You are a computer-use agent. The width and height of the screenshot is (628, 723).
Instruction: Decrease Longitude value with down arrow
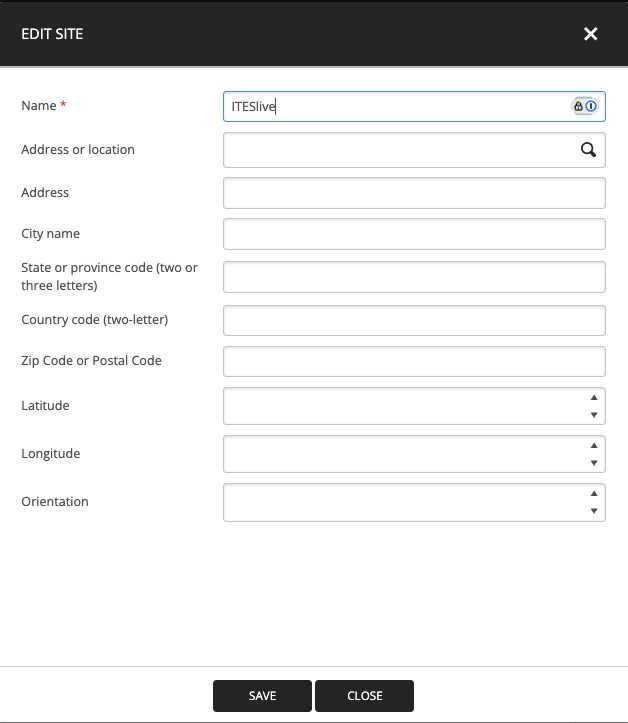[x=594, y=463]
